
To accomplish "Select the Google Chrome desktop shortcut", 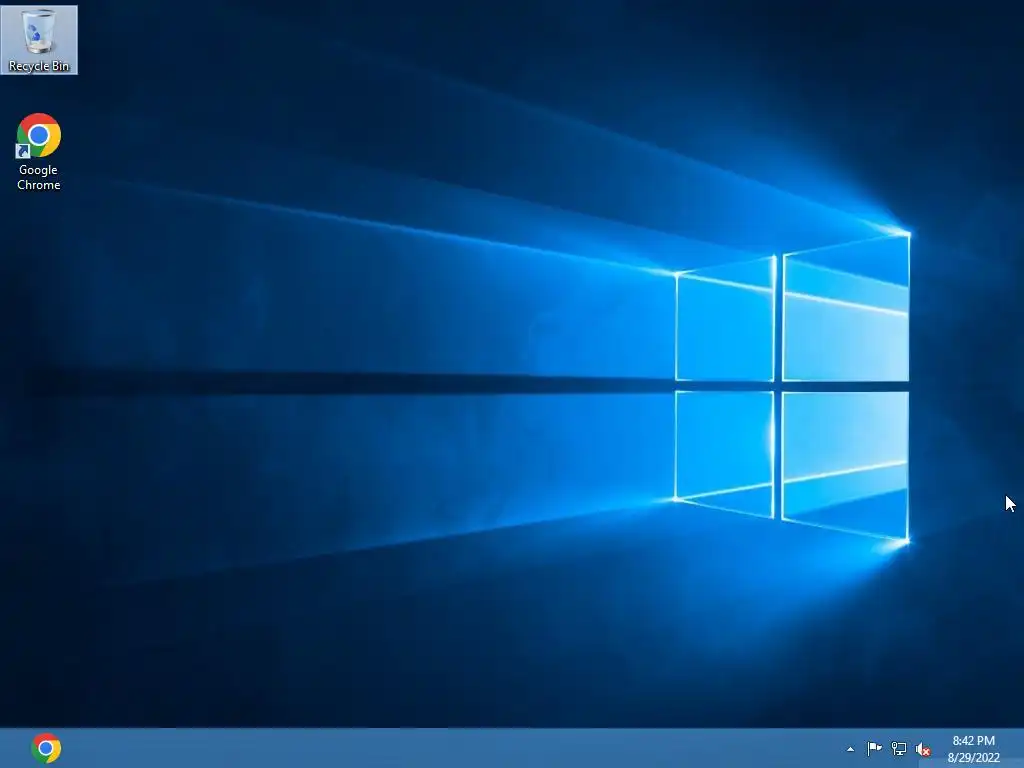I will [x=39, y=152].
